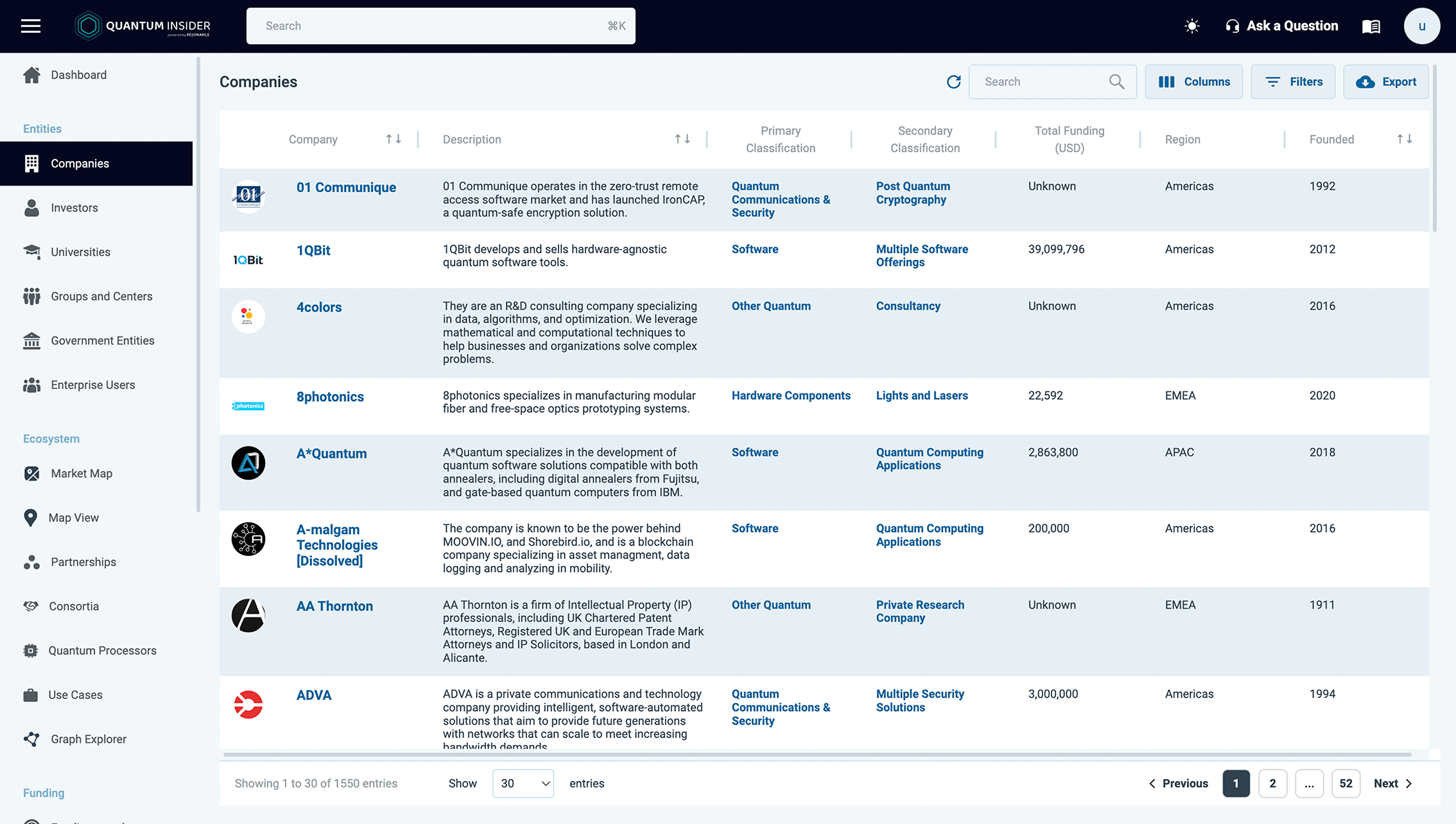Click the 1QBit logo
The width and height of the screenshot is (1456, 824).
click(248, 260)
